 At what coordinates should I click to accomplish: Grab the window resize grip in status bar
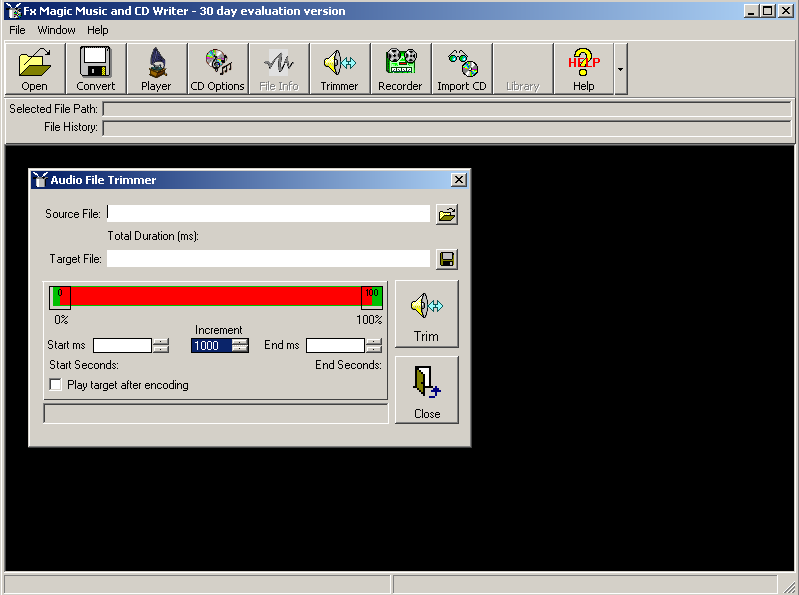(x=788, y=585)
